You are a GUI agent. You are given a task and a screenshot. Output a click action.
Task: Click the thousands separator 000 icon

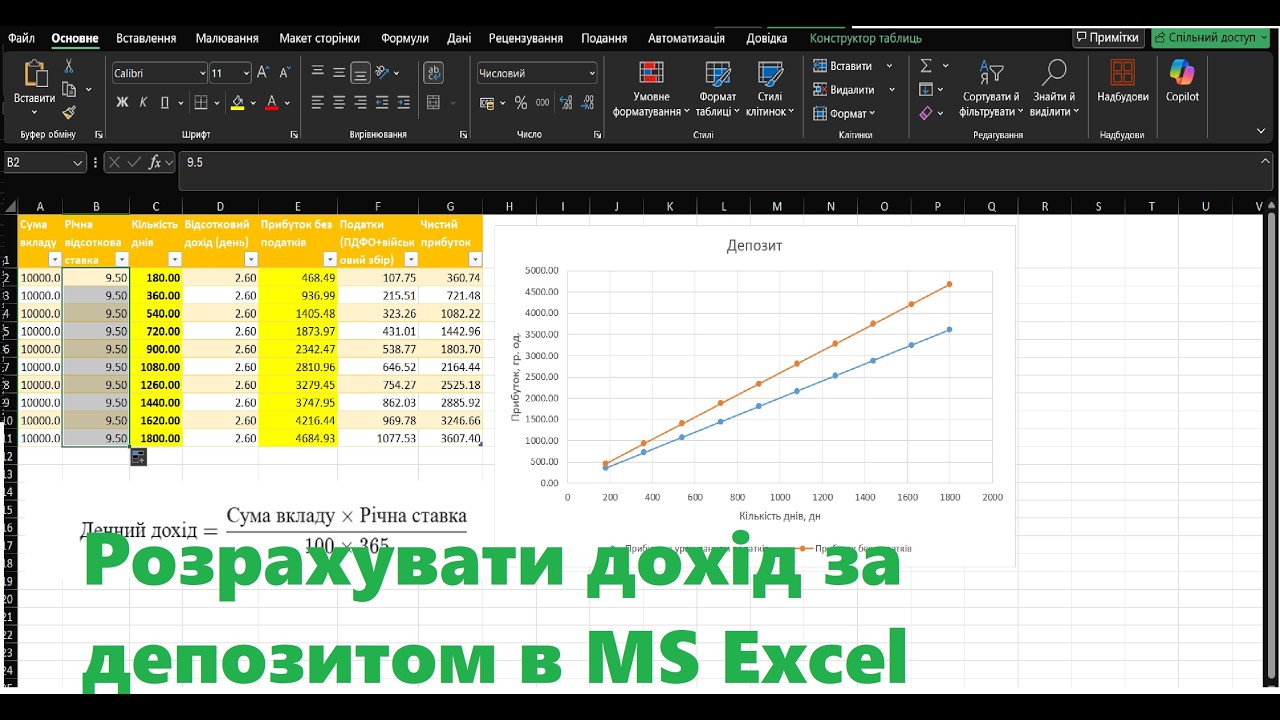click(542, 102)
